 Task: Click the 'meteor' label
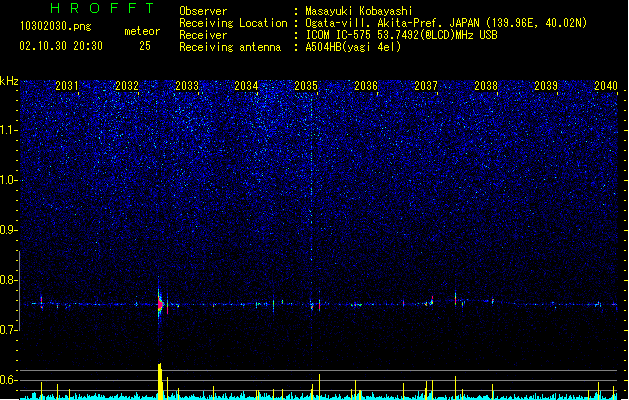point(142,31)
